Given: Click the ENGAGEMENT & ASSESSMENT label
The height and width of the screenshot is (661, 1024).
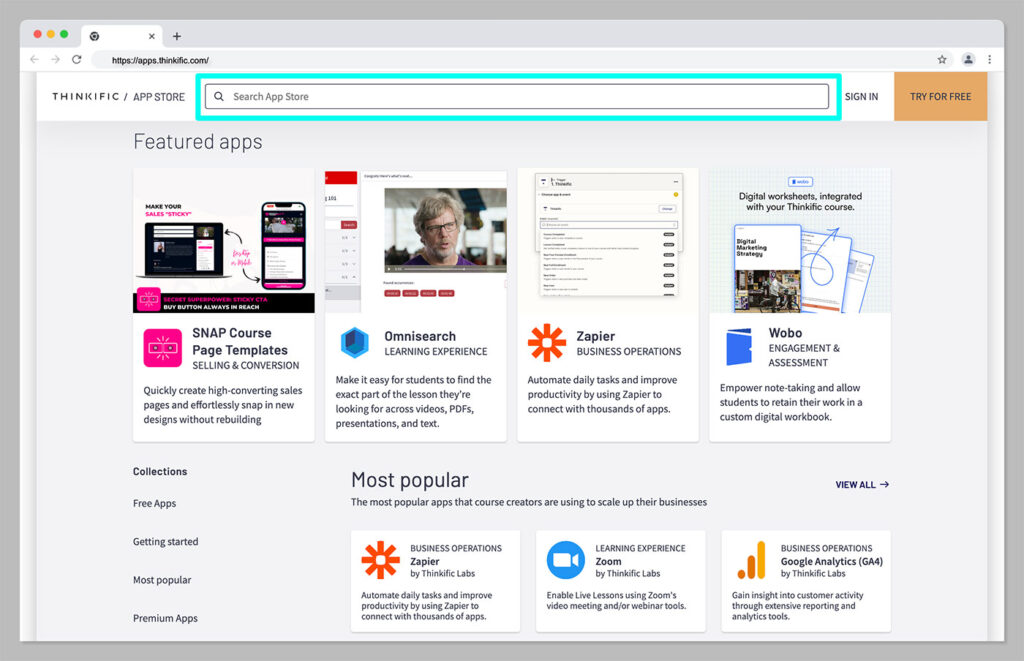Looking at the screenshot, I should (x=804, y=355).
